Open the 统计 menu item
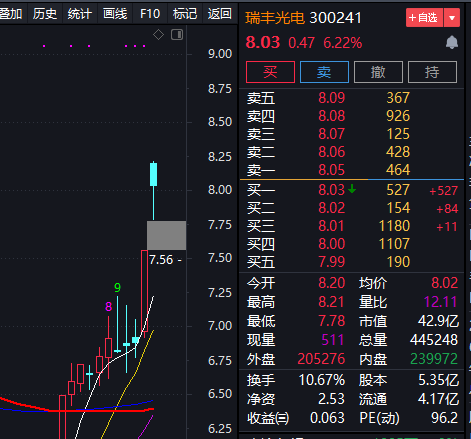Viewport: 471px width, 439px height. [79, 14]
